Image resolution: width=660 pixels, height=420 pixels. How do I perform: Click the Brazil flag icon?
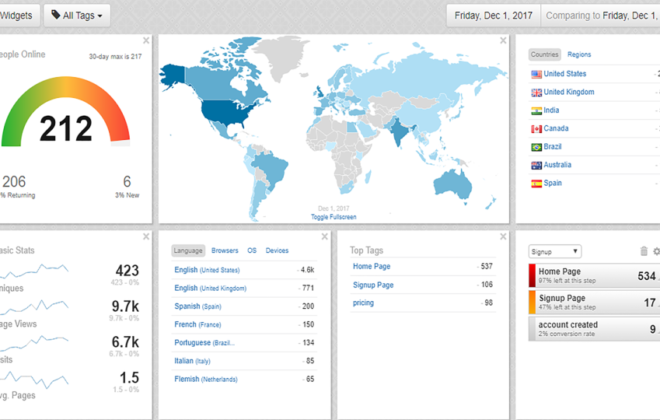click(536, 147)
